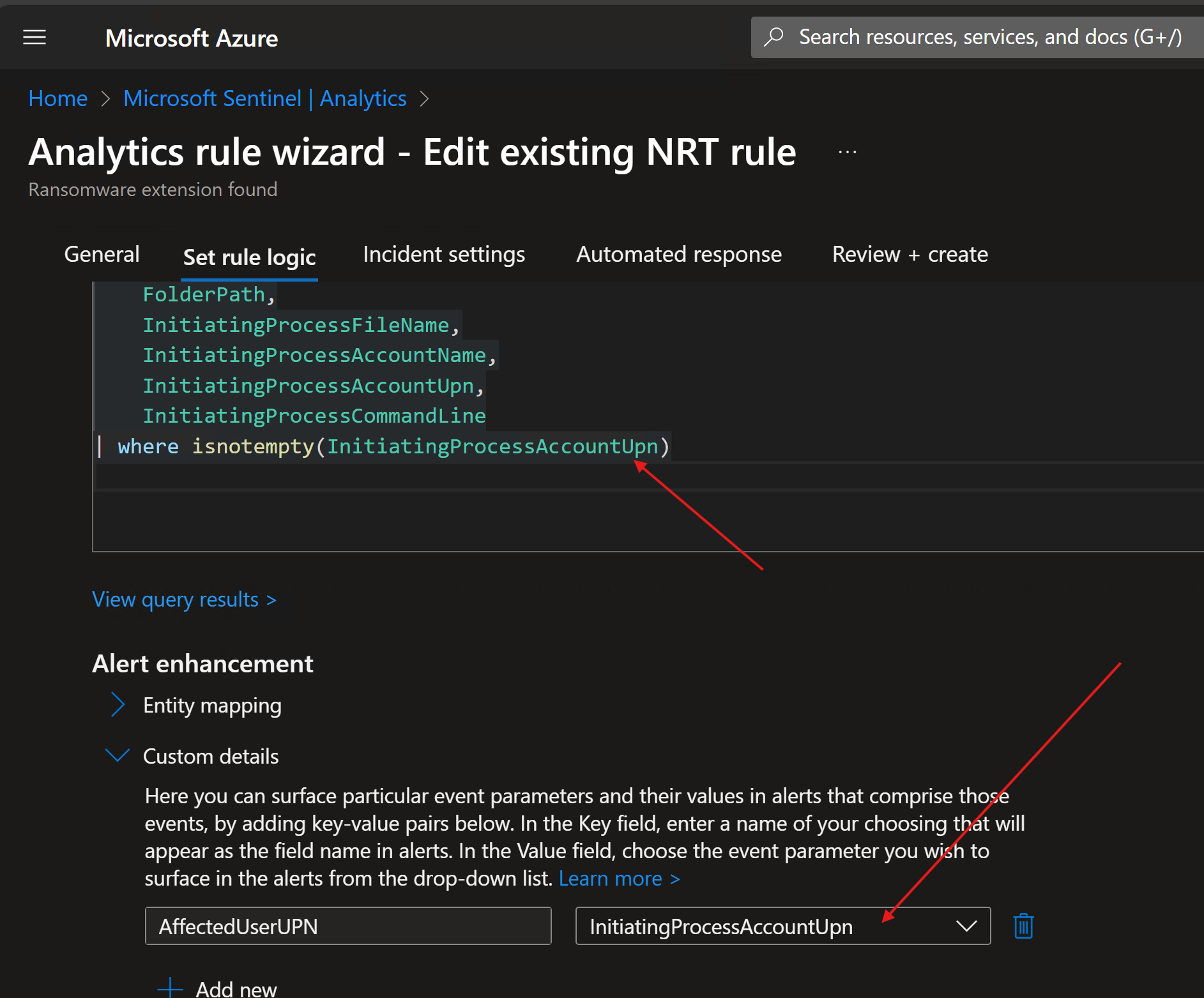The width and height of the screenshot is (1204, 998).
Task: Open the Incident settings tab
Action: [444, 254]
